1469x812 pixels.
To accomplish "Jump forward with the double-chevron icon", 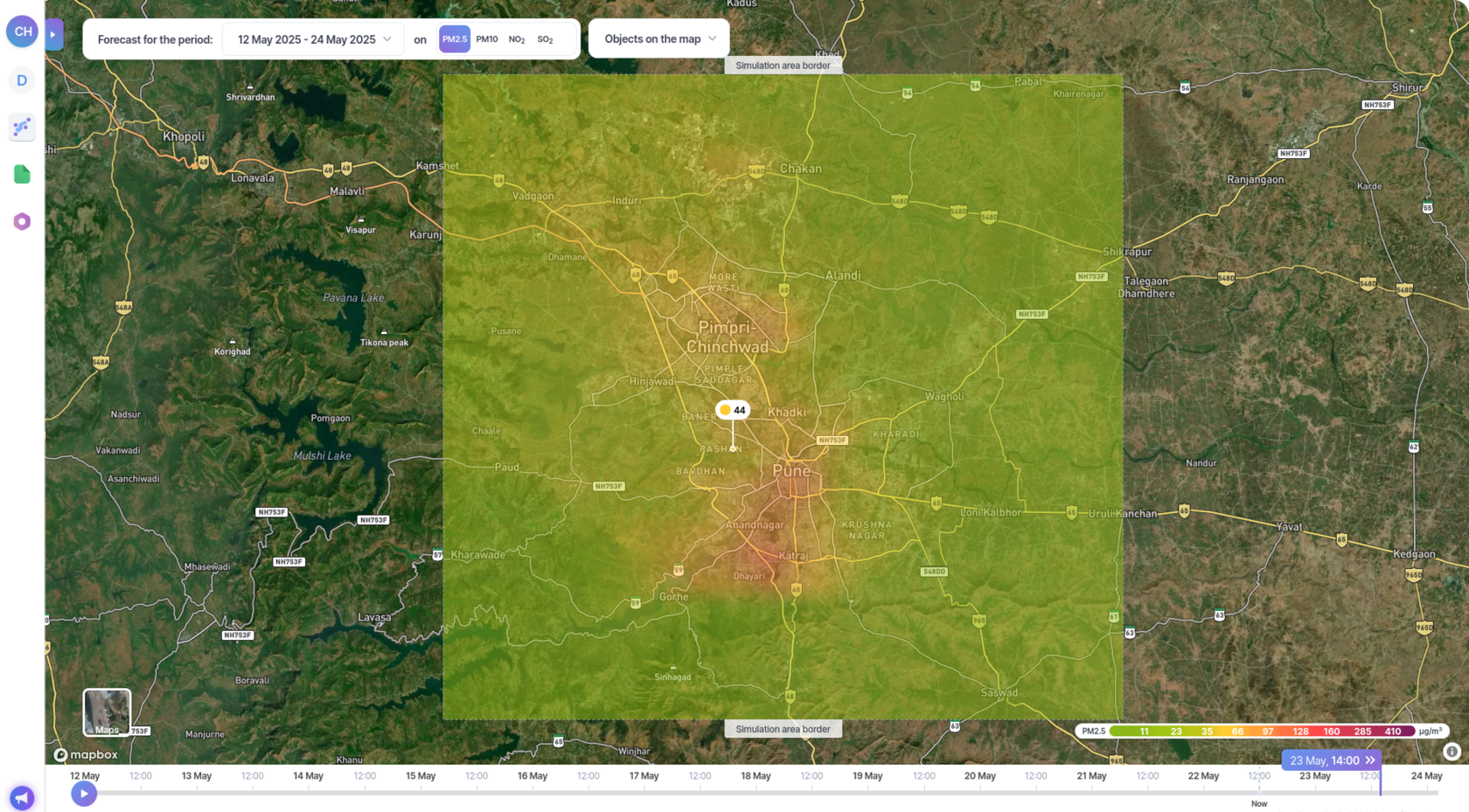I will tap(1370, 760).
